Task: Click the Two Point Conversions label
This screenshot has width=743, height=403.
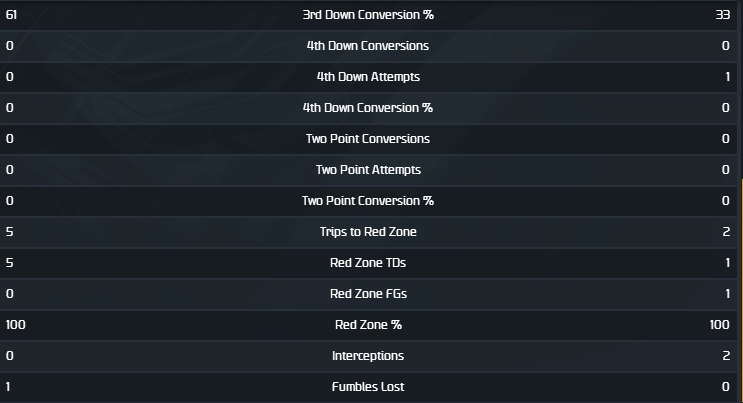Action: (x=368, y=139)
